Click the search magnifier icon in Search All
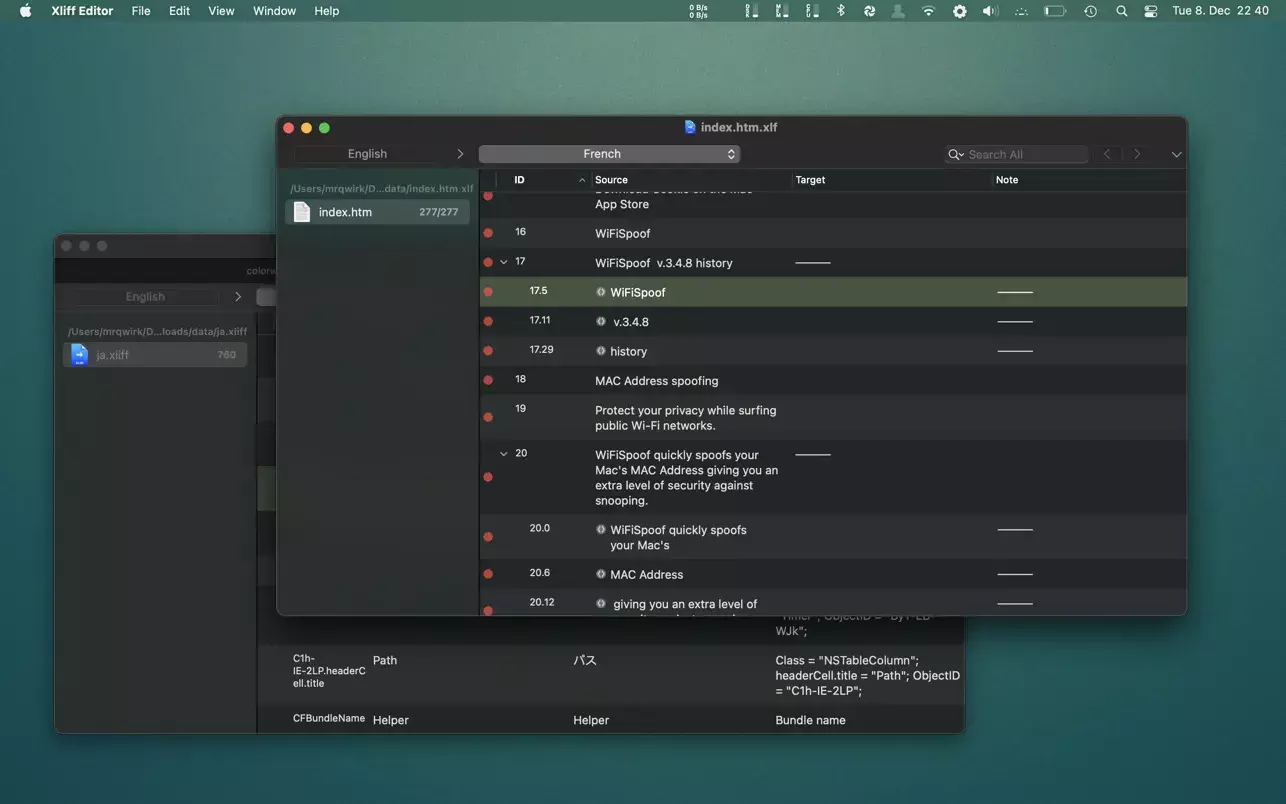 (x=956, y=154)
